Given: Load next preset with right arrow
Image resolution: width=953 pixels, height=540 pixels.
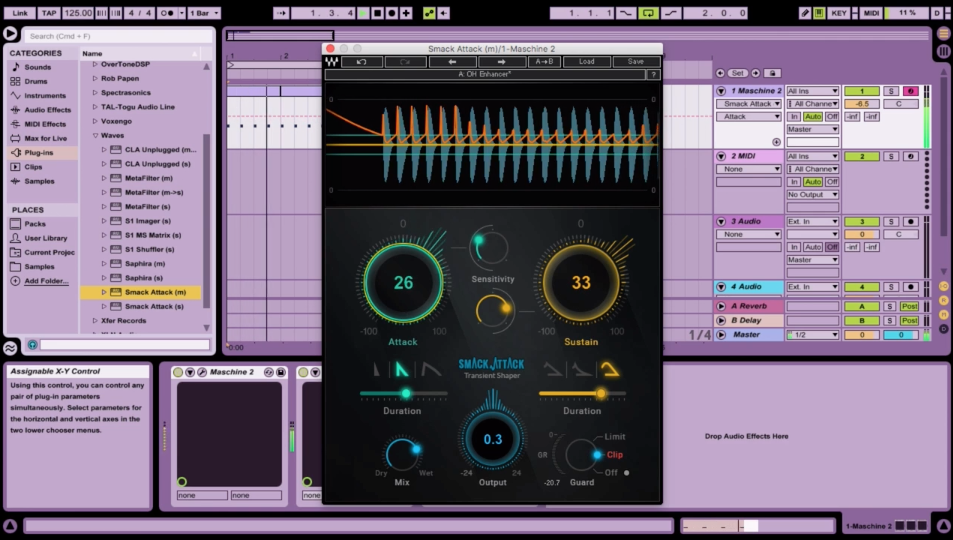Looking at the screenshot, I should click(x=501, y=61).
